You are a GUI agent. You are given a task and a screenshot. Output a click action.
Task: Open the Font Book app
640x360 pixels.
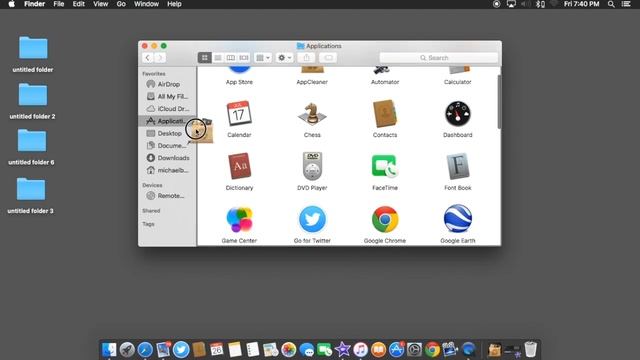(x=458, y=166)
